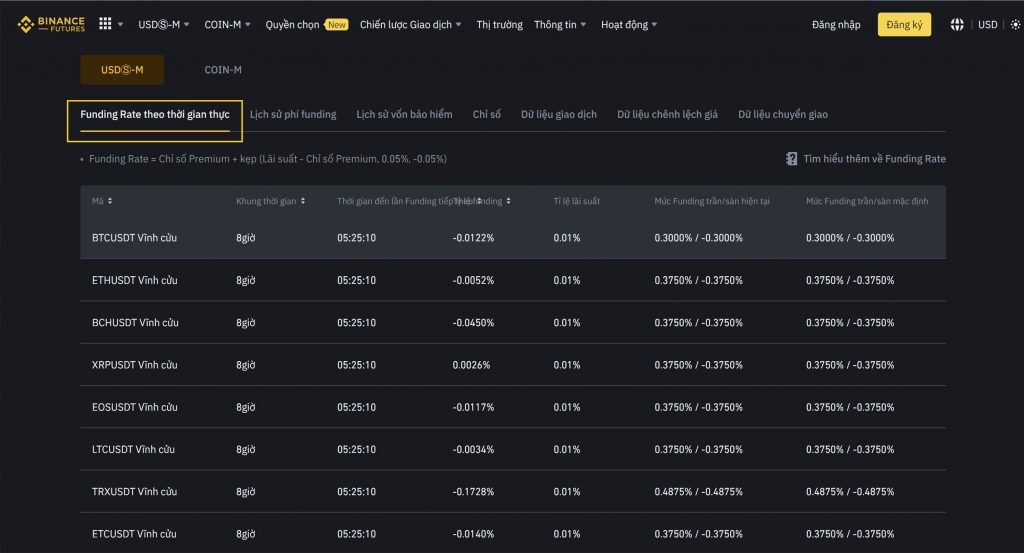Select the USDⓈ-M contract type button
This screenshot has height=553, width=1024.
coord(122,70)
